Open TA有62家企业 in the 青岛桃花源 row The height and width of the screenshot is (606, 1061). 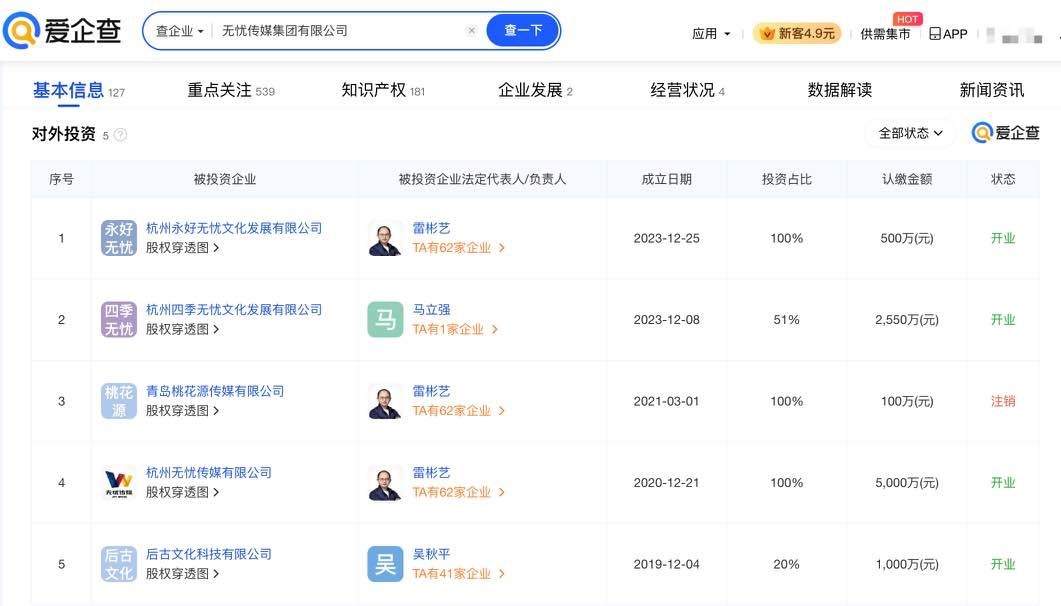tap(459, 411)
